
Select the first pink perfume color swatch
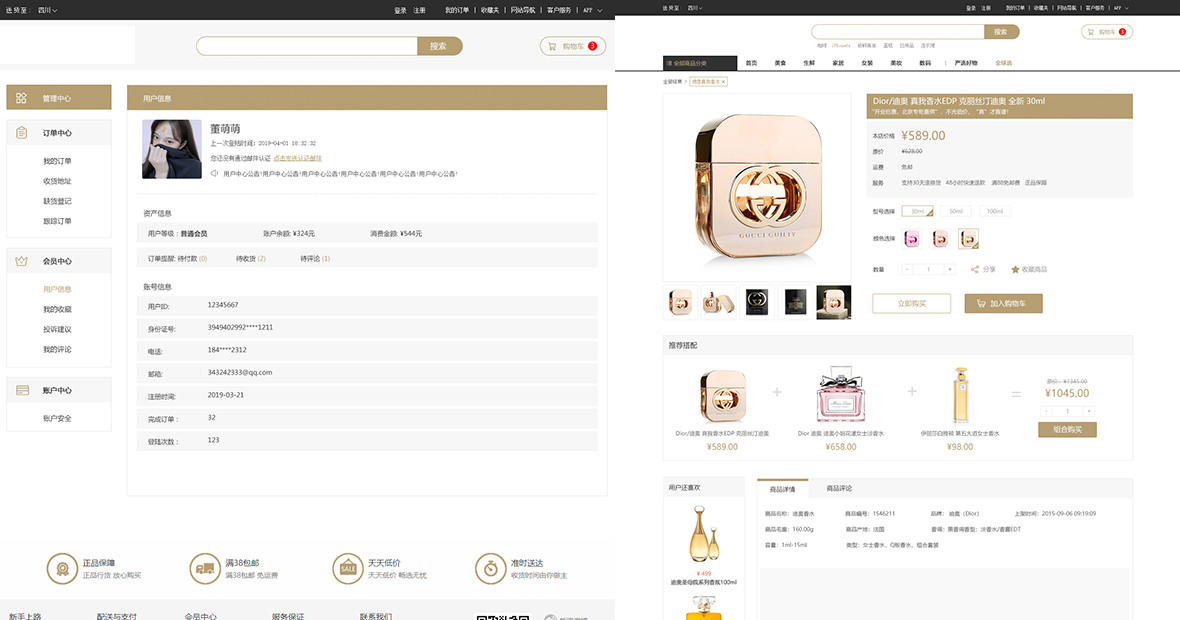911,239
